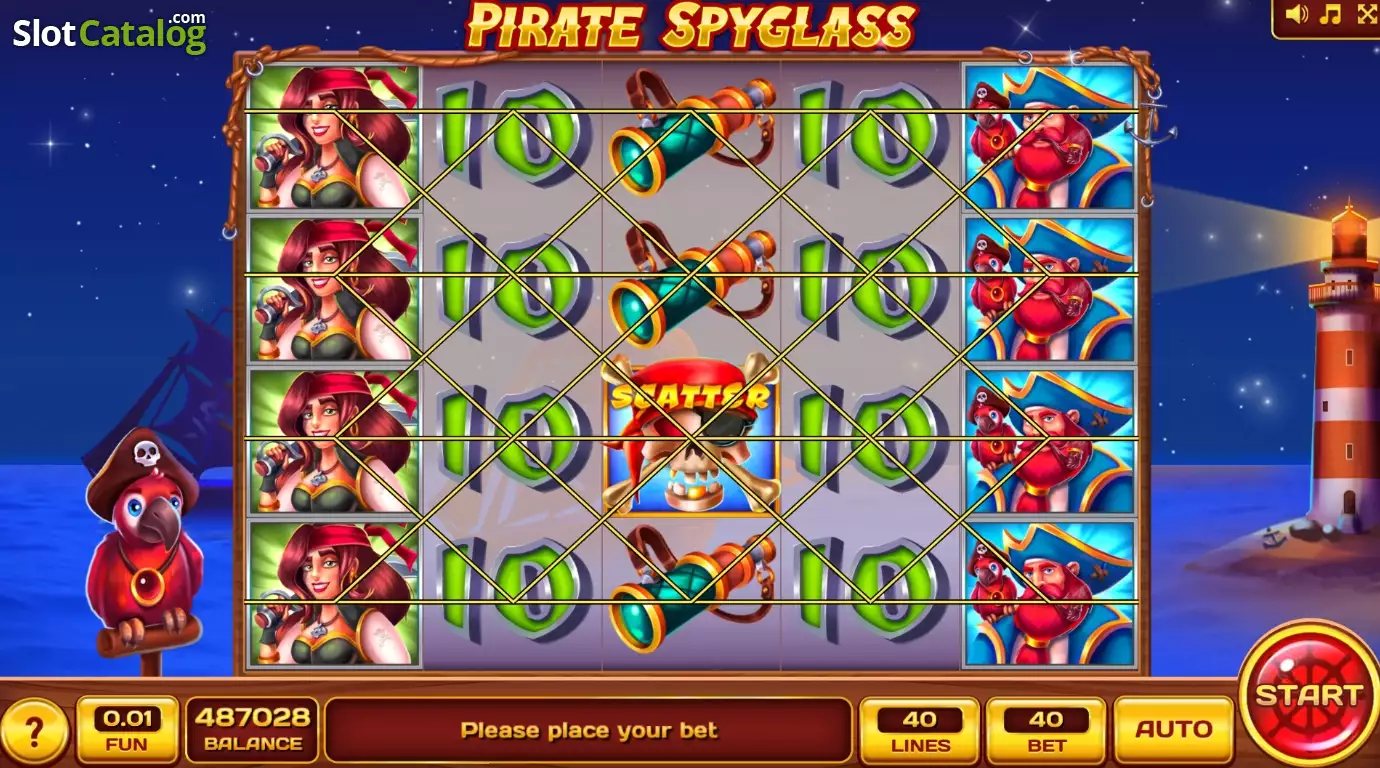Mute the sound with the speaker icon
Image resolution: width=1380 pixels, height=768 pixels.
[x=1297, y=14]
